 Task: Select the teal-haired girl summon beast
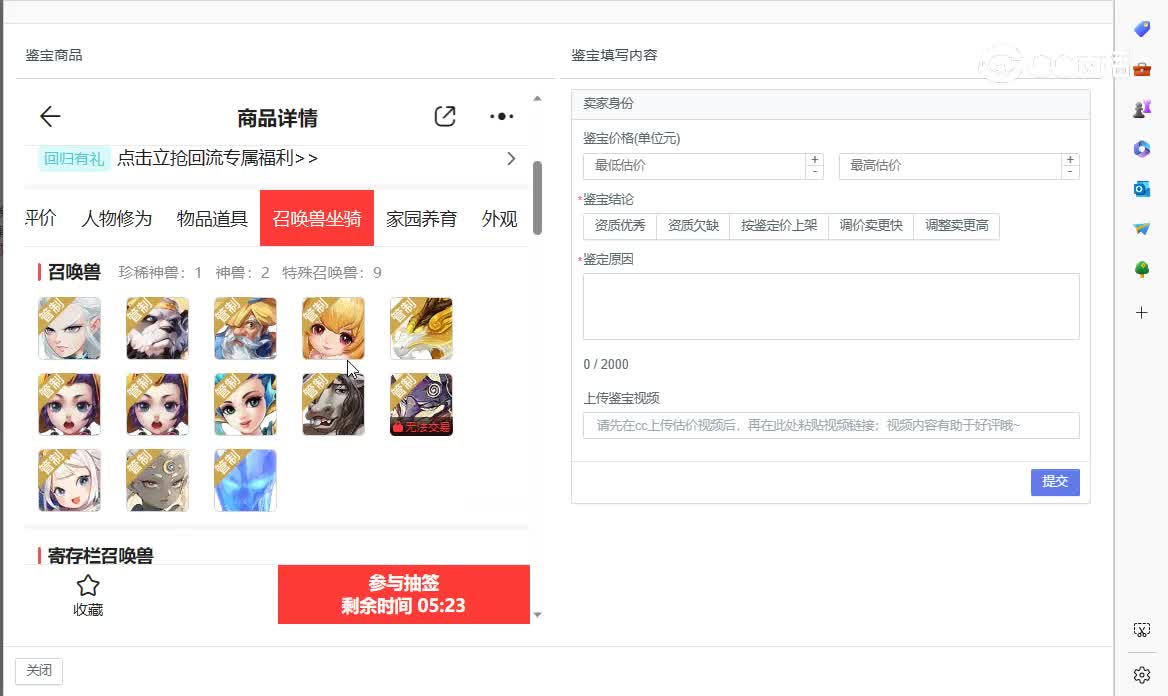(x=245, y=405)
